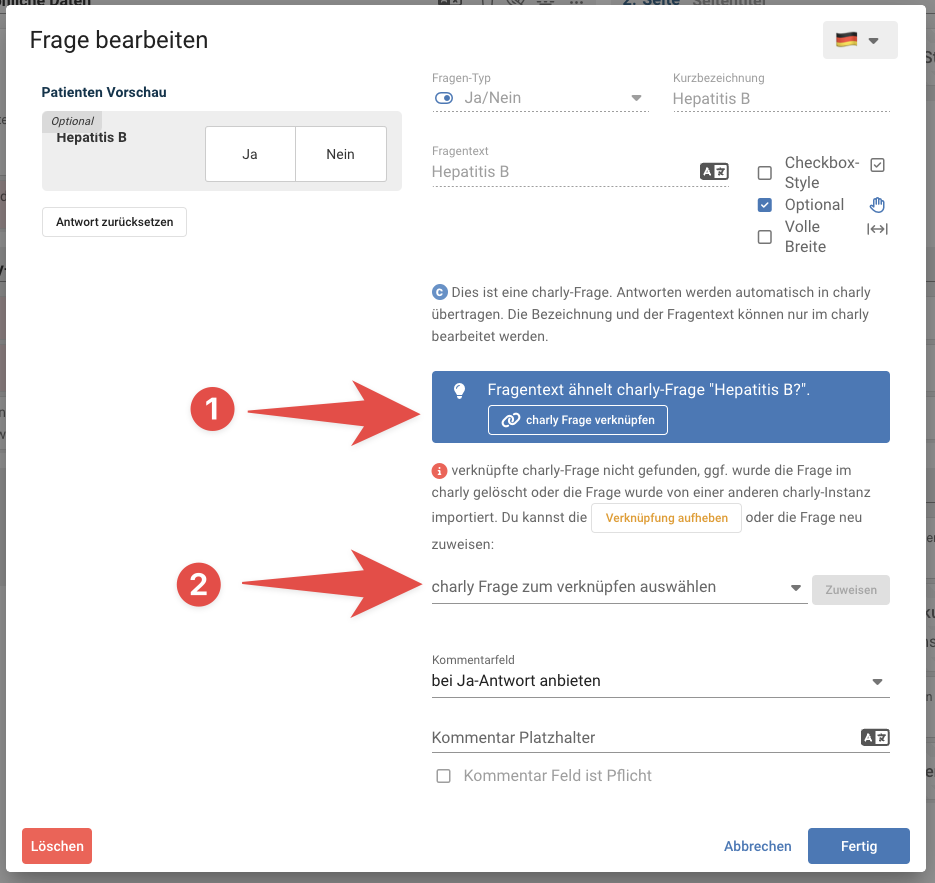The width and height of the screenshot is (935, 883).
Task: Select Ja in the patient preview
Action: (250, 154)
